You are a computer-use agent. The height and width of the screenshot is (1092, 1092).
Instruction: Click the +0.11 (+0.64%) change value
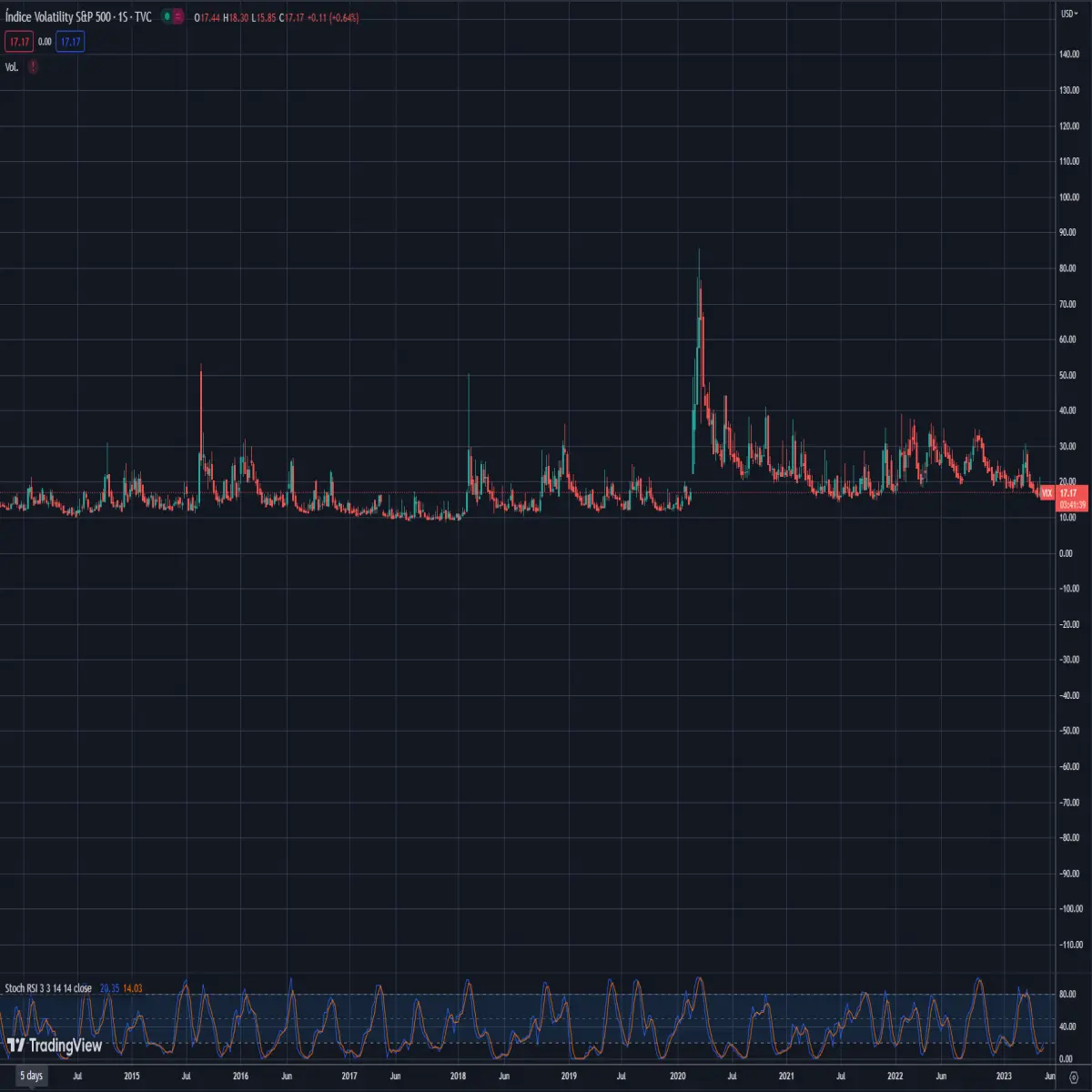(333, 18)
